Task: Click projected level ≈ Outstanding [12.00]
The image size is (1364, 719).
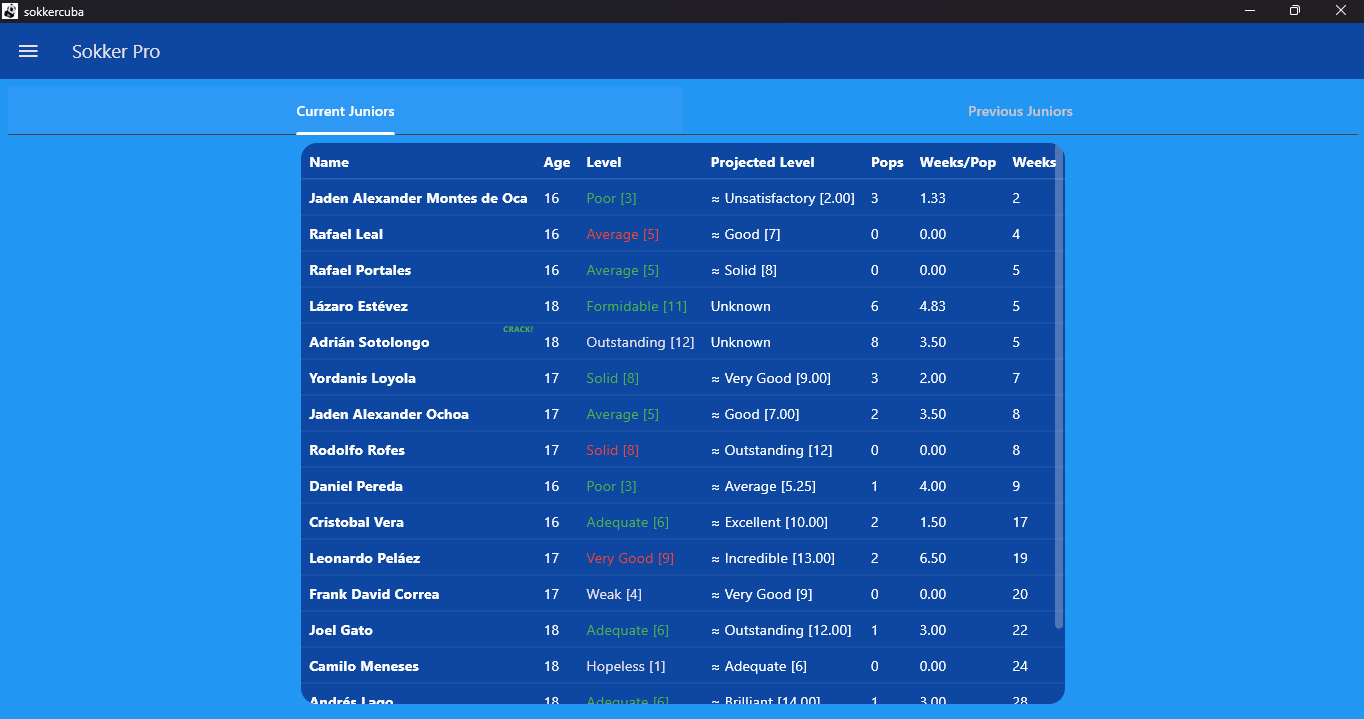Action: point(781,630)
